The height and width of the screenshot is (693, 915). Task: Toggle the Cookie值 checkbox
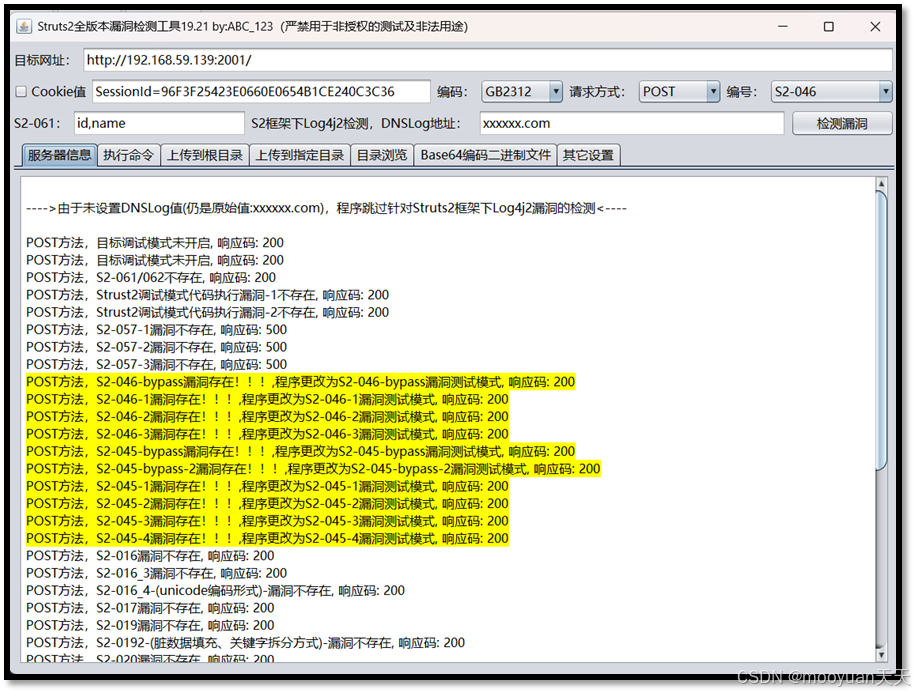[x=22, y=92]
